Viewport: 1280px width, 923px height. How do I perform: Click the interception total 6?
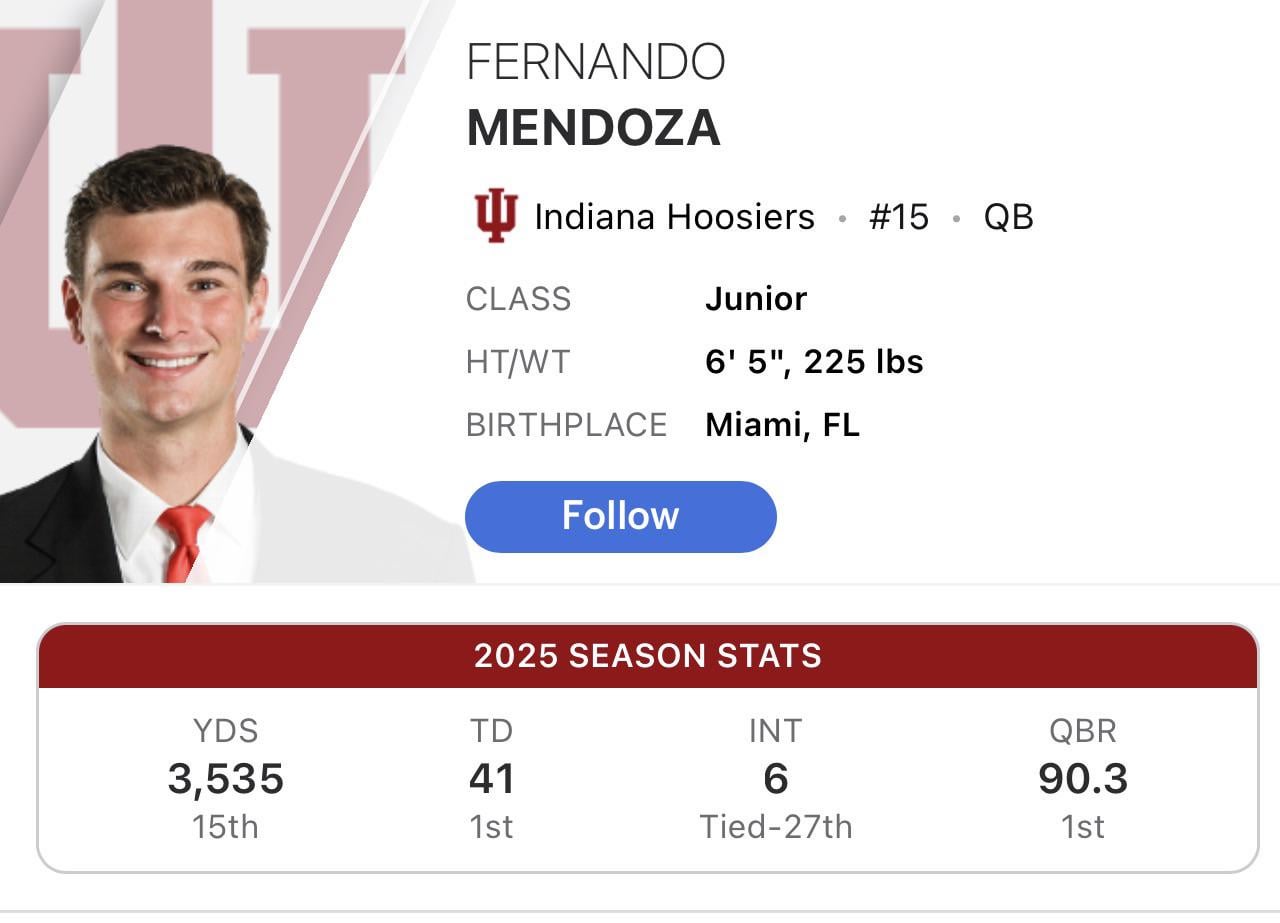[x=777, y=778]
